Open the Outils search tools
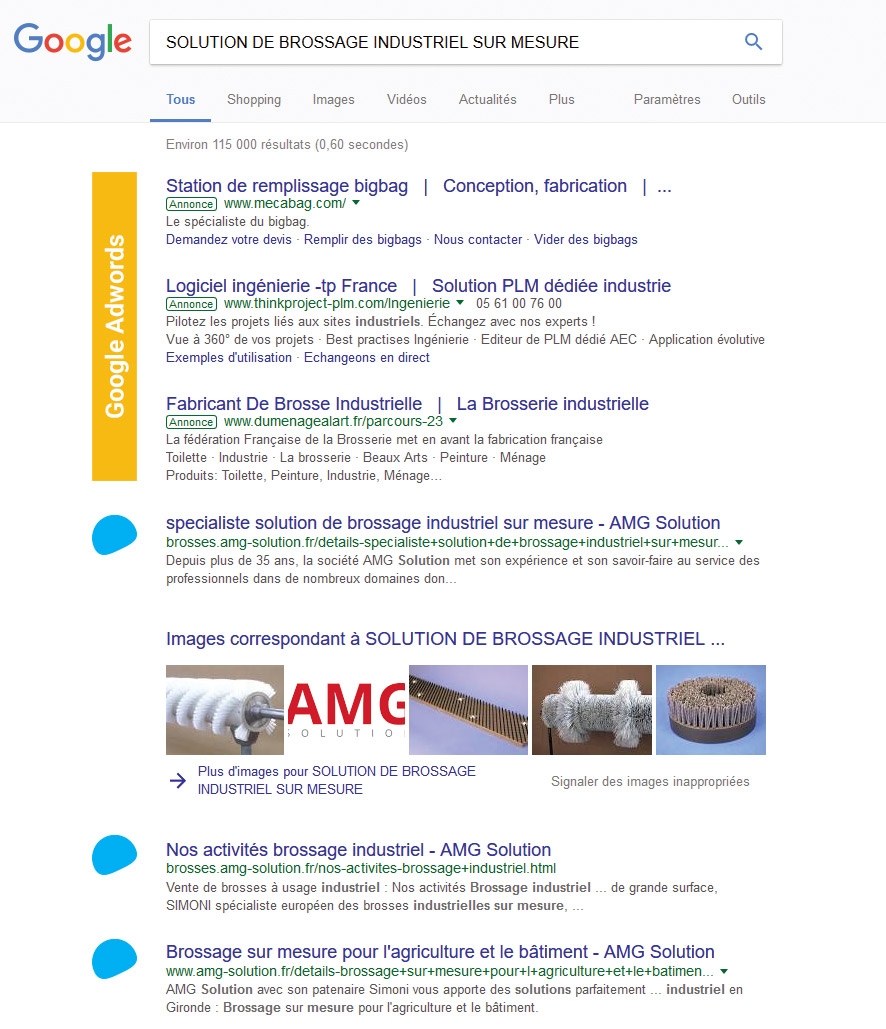 pyautogui.click(x=748, y=100)
